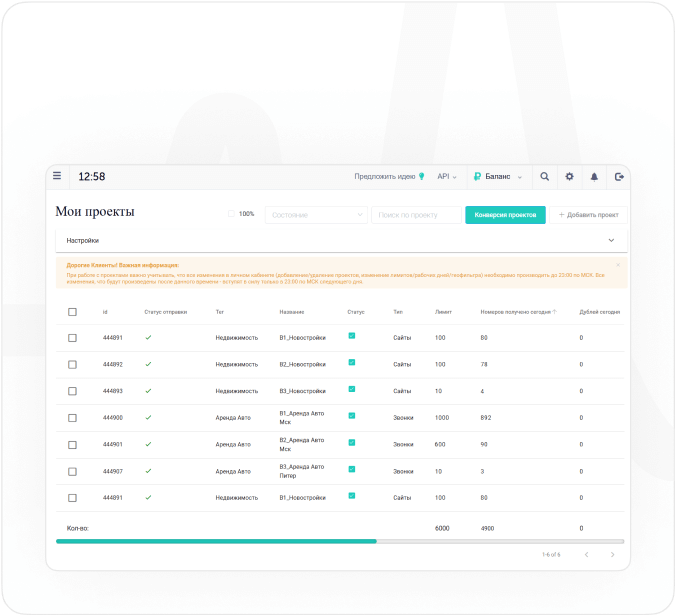Open the API dropdown menu

tap(447, 176)
